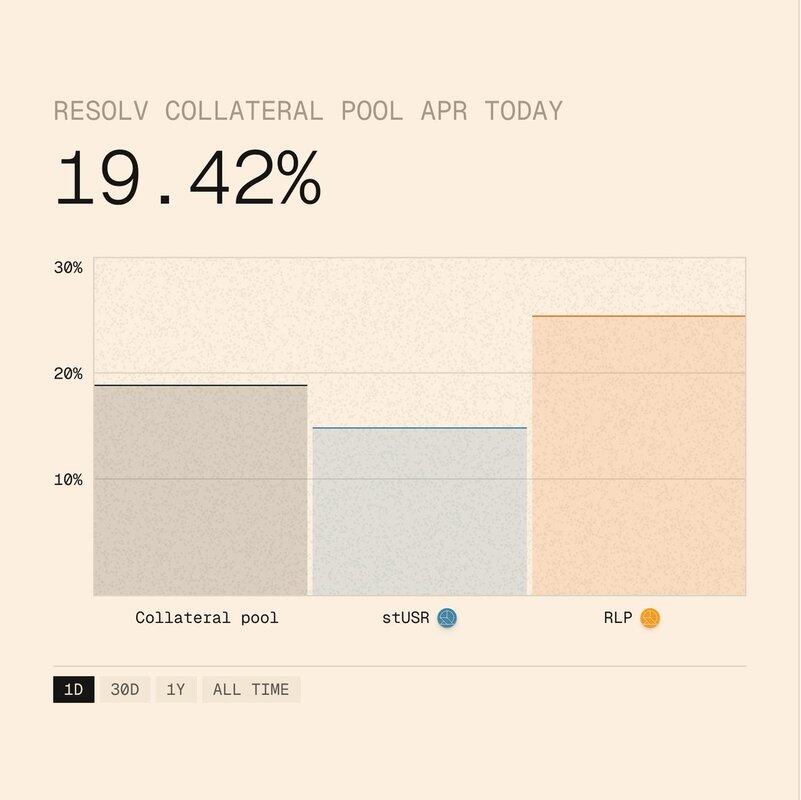Screen dimensions: 801x800
Task: Click the blue top line of stUSR bar
Action: tap(419, 428)
